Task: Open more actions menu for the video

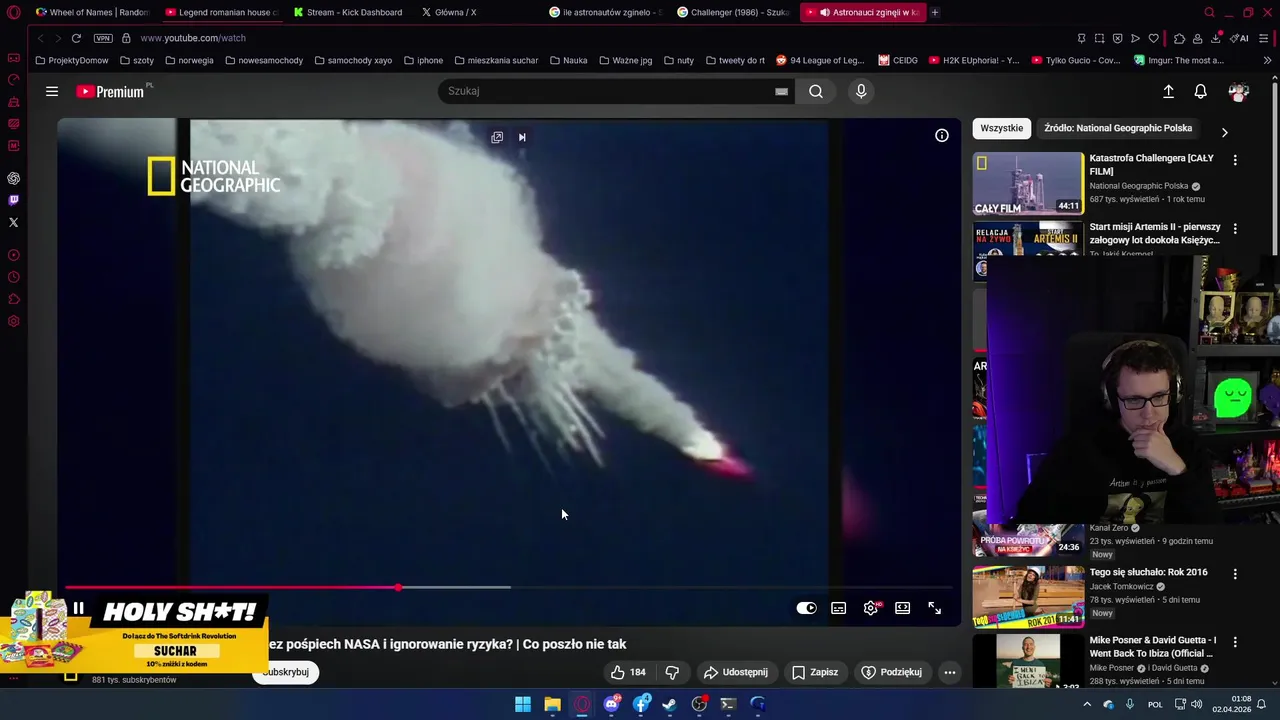Action: point(950,672)
